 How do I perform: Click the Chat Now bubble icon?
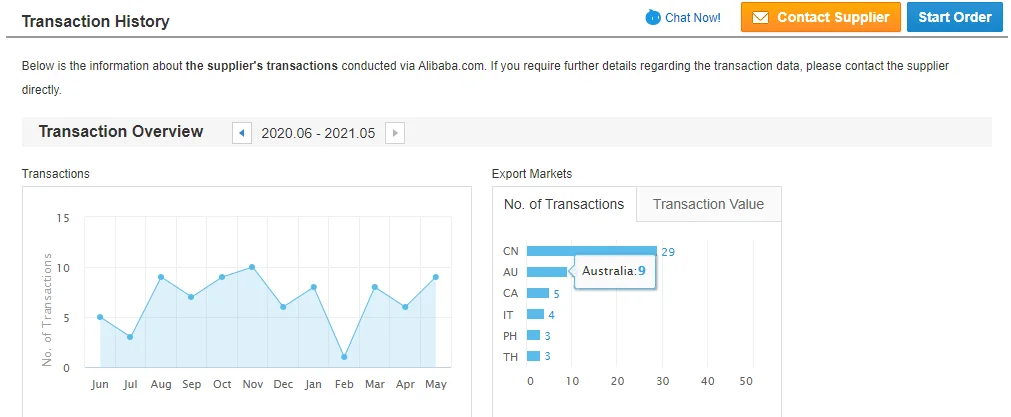tap(653, 17)
